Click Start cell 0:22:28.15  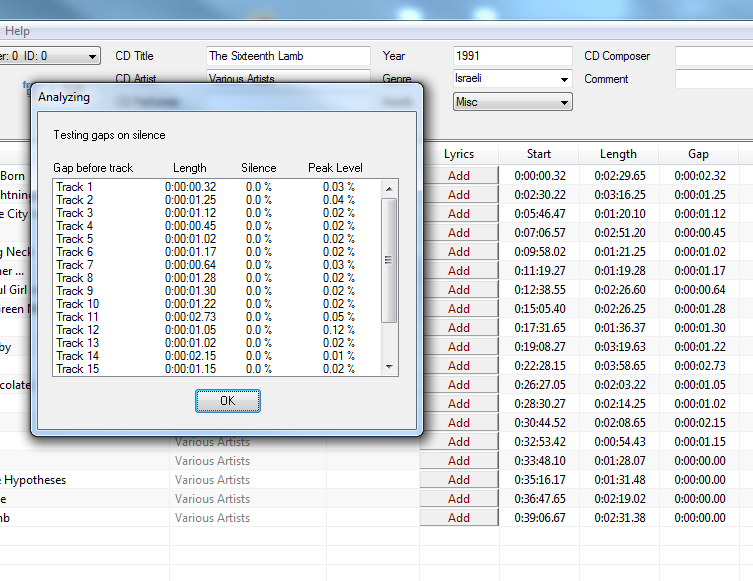coord(539,366)
